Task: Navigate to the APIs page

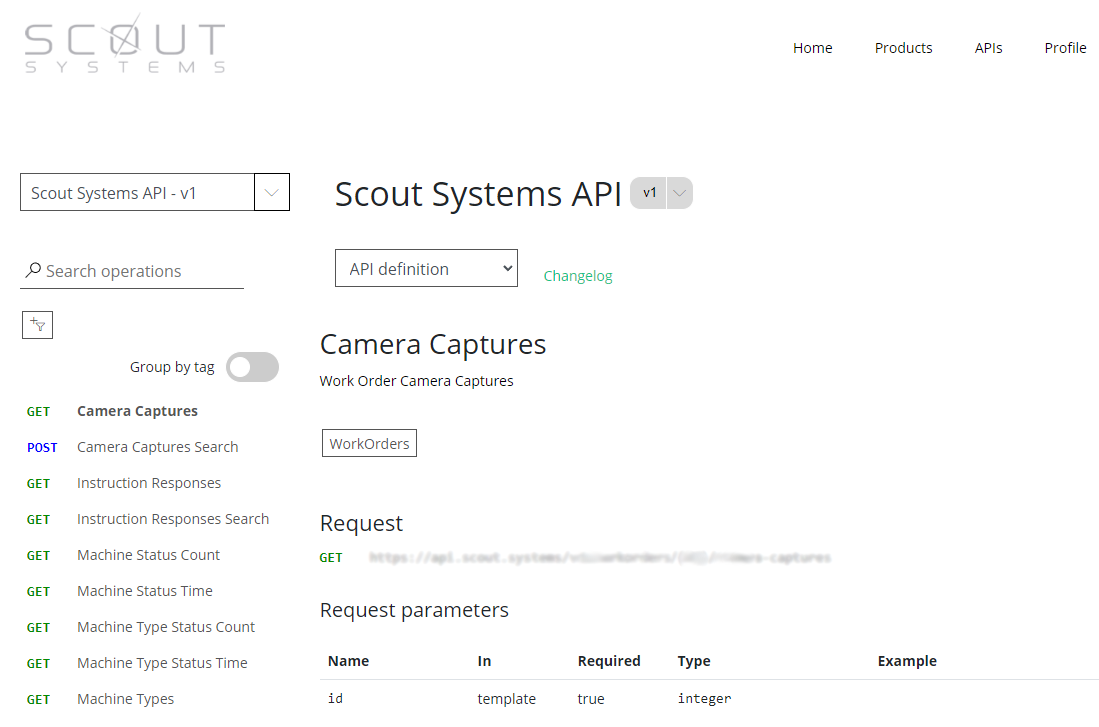Action: (x=988, y=48)
